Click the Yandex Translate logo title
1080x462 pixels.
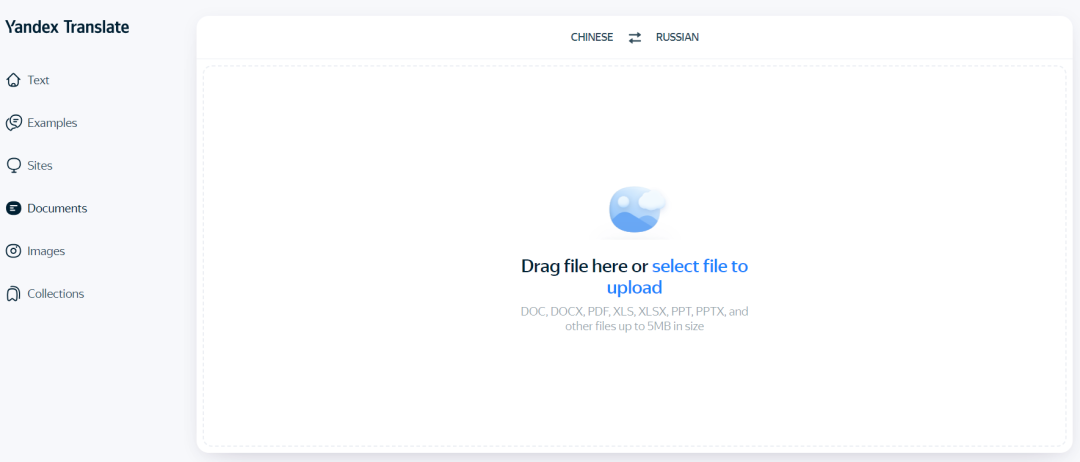tap(67, 28)
